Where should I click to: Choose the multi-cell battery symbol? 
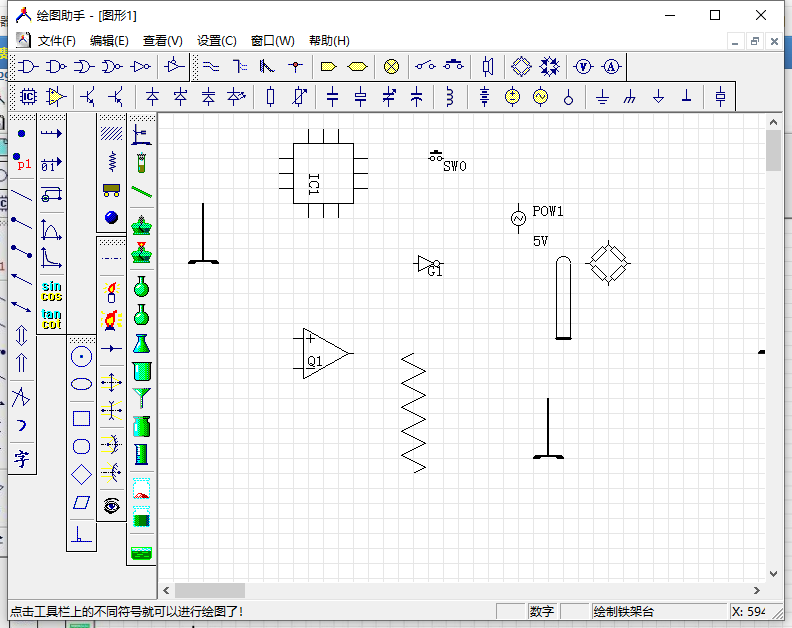tap(484, 96)
